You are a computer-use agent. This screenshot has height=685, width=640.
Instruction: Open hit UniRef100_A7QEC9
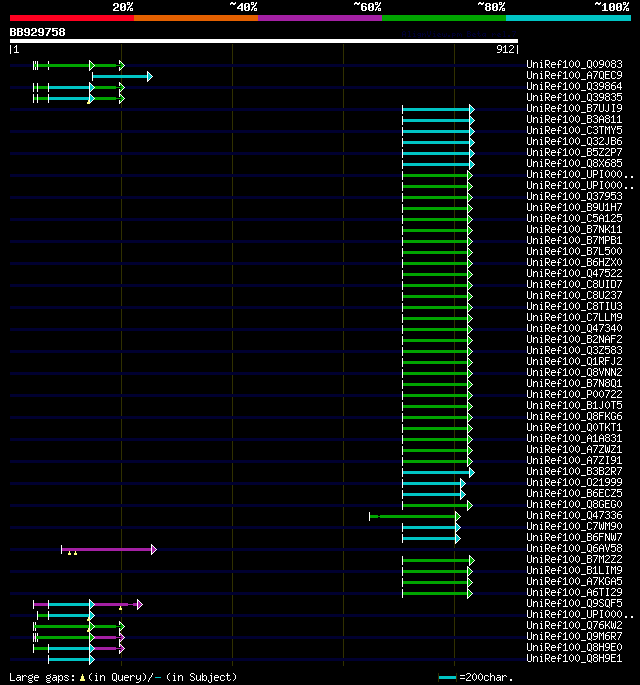(574, 76)
